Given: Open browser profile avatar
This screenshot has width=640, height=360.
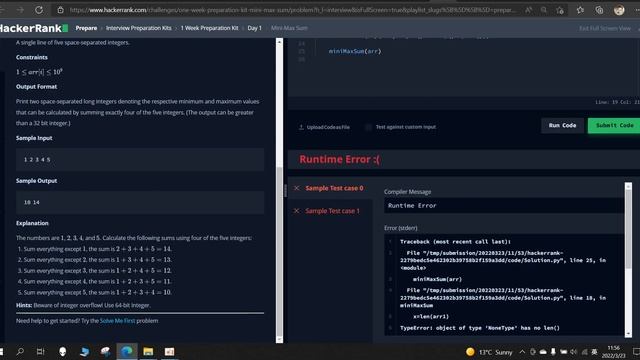Looking at the screenshot, I should tap(619, 10).
